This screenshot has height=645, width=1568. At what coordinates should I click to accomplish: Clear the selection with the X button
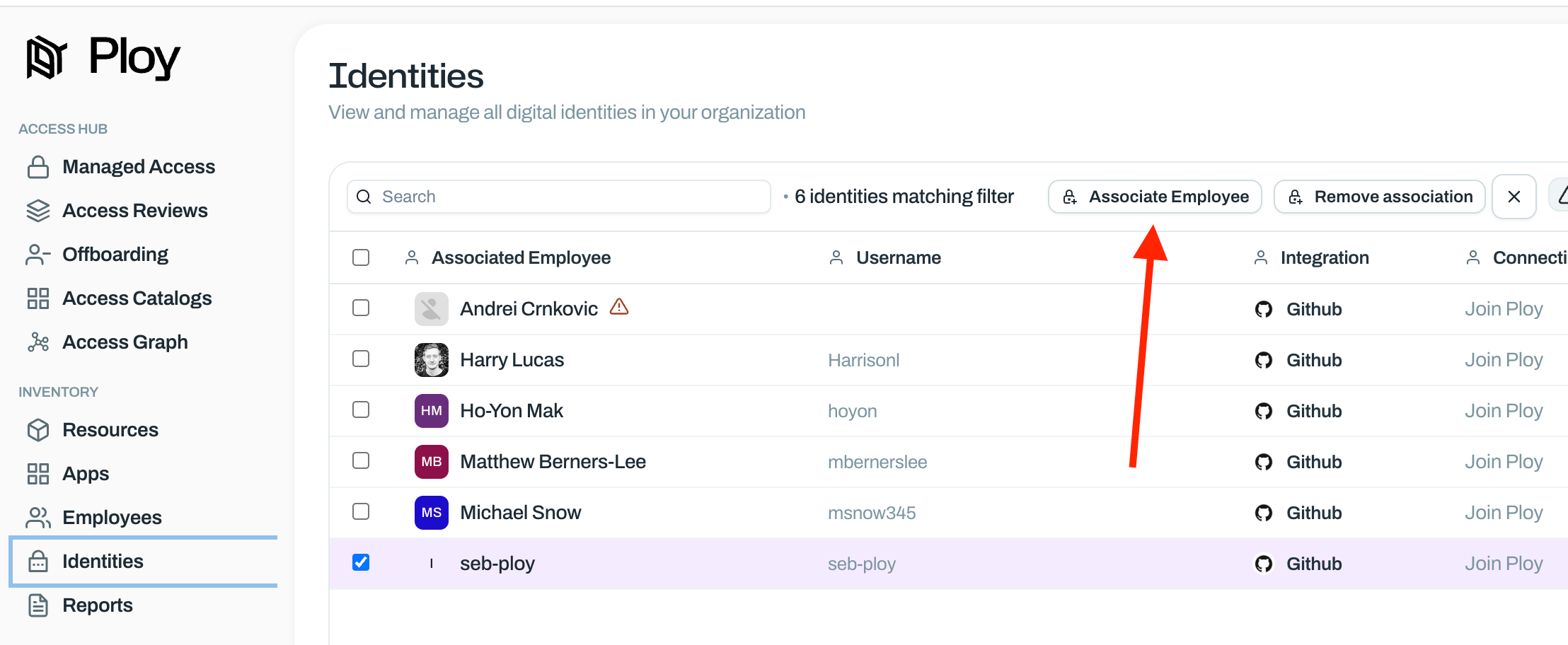1514,197
